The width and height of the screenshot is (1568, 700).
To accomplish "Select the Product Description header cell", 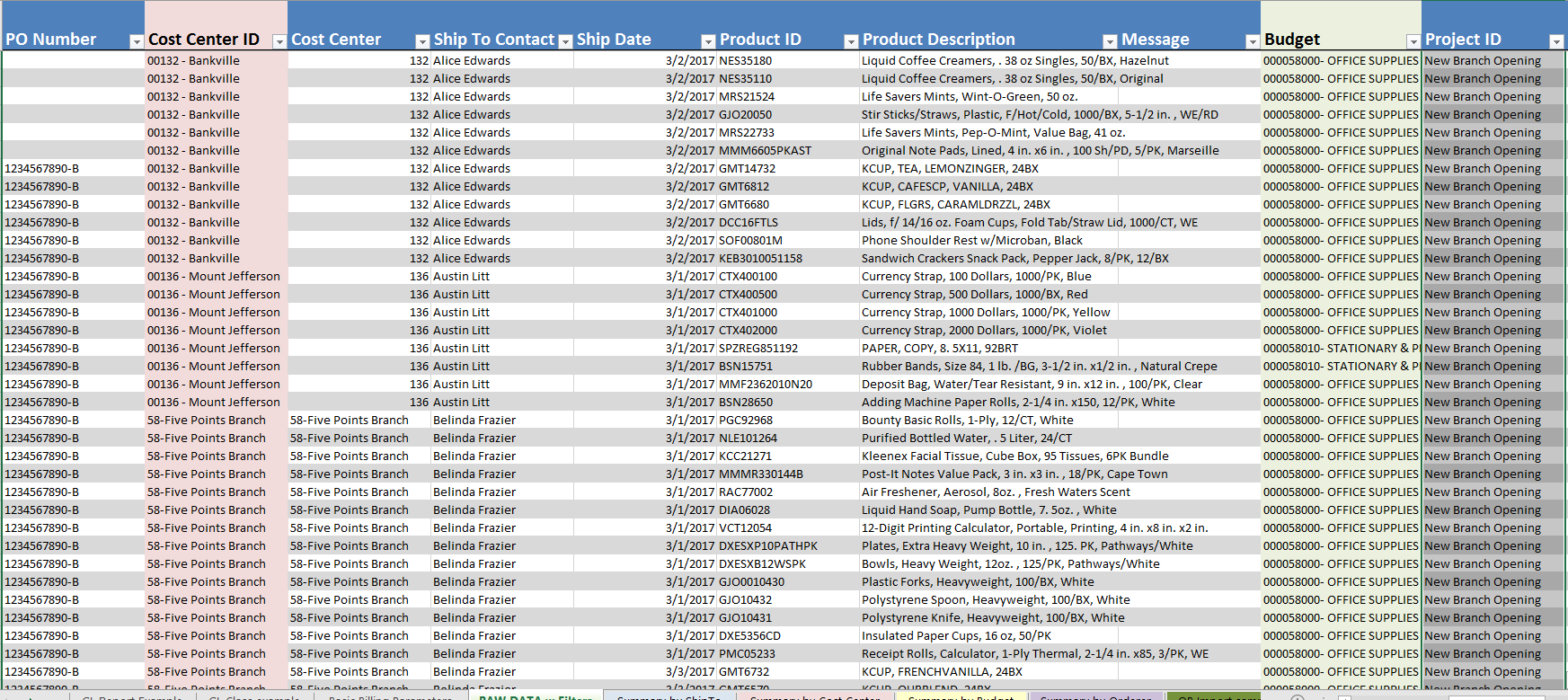I will [x=988, y=26].
